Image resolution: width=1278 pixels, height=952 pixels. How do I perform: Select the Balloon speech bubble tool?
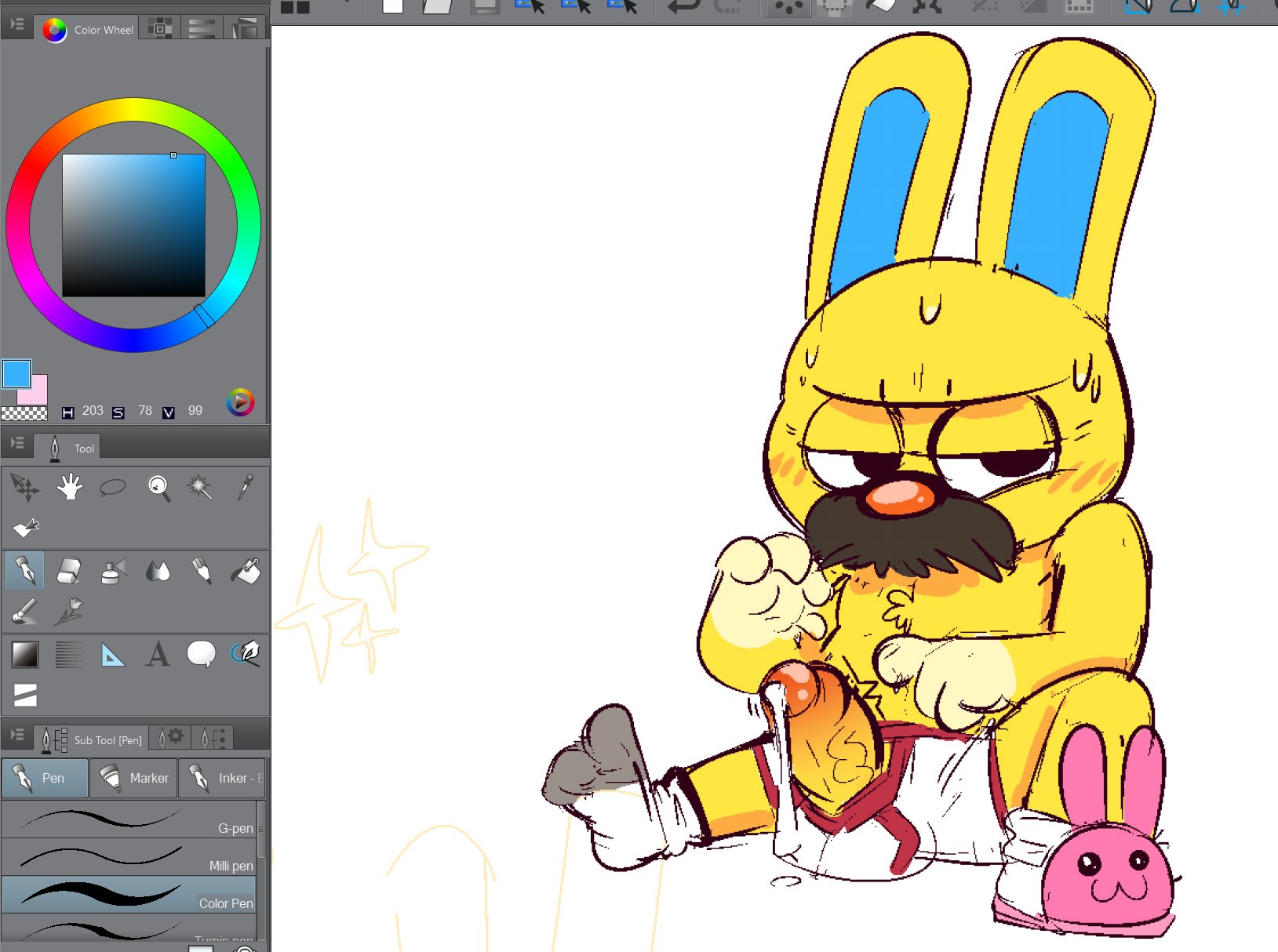(x=202, y=654)
